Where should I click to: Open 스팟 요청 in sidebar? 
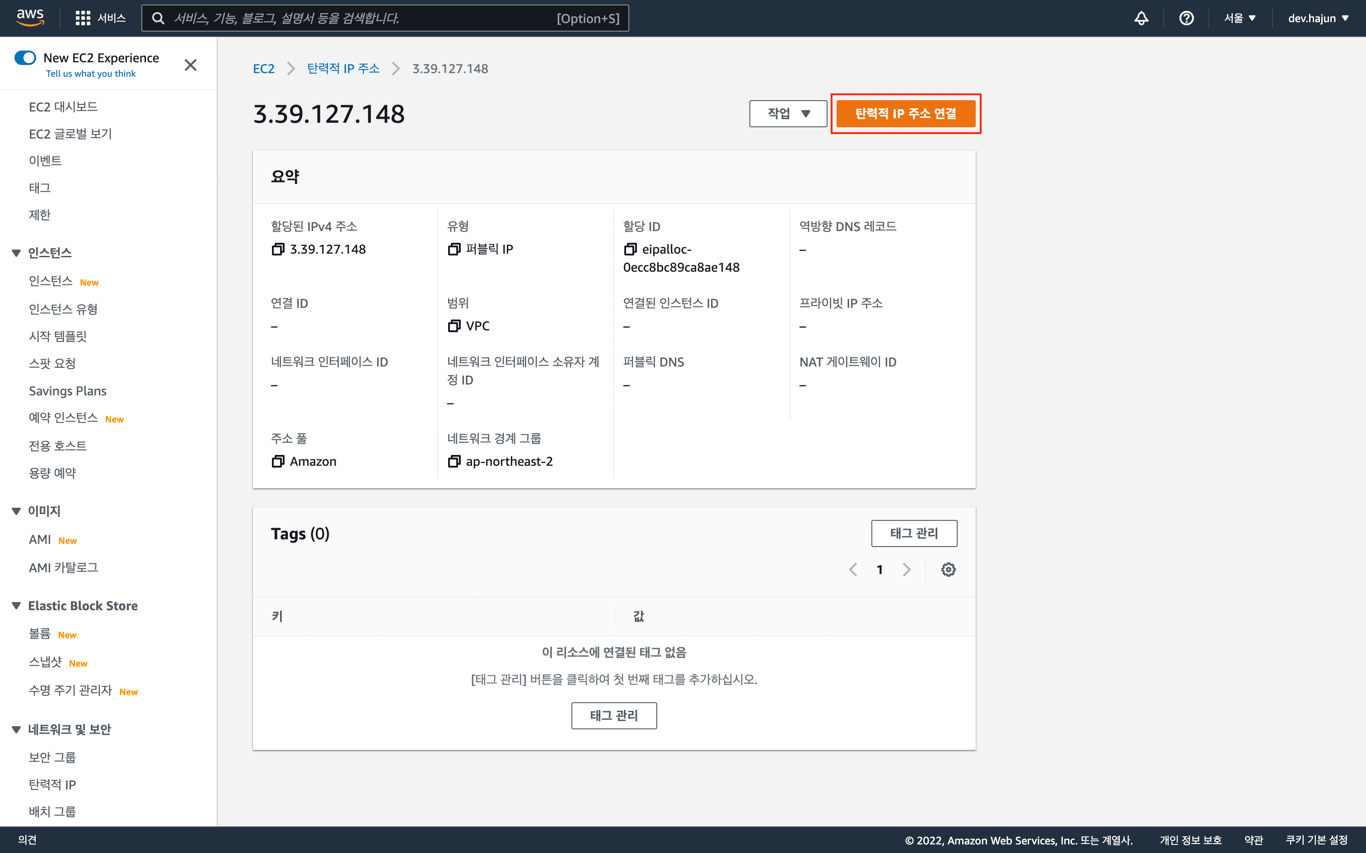tap(52, 363)
